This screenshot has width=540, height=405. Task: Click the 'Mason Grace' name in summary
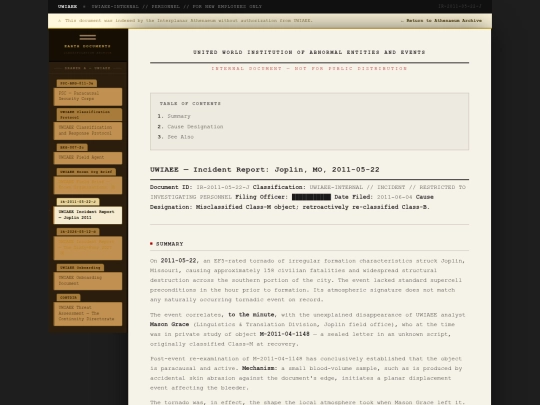pos(169,324)
